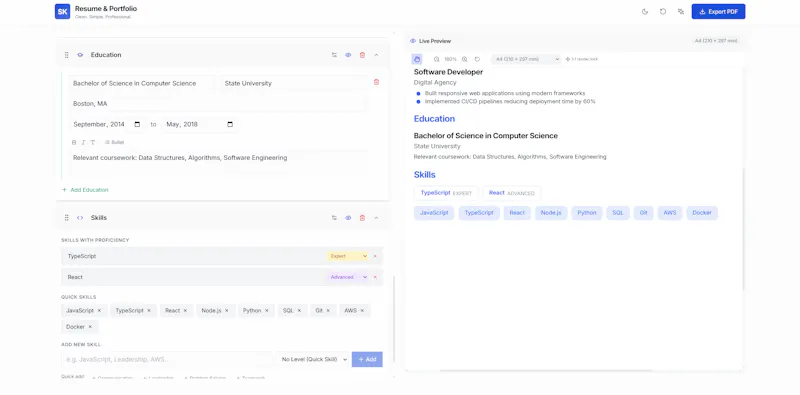Click the degree field Bachelor of Science
The height and width of the screenshot is (395, 800).
click(x=141, y=83)
